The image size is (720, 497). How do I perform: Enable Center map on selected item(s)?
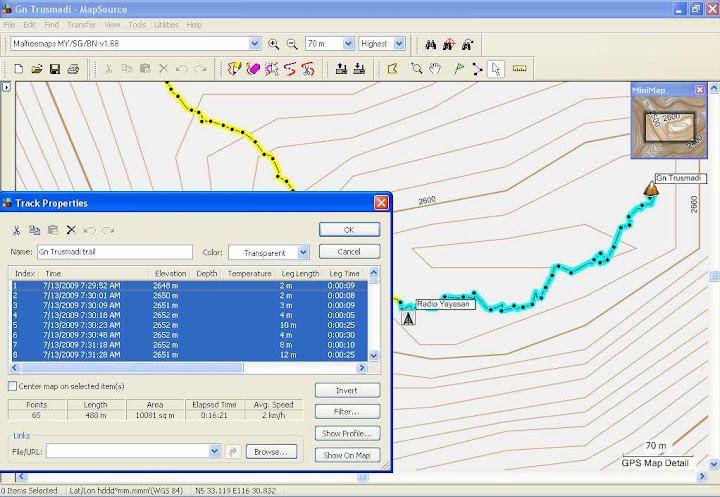click(x=13, y=386)
